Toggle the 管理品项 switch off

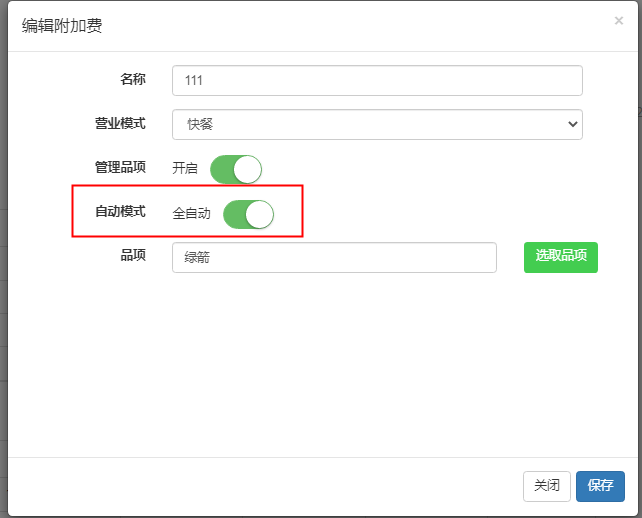pyautogui.click(x=235, y=169)
